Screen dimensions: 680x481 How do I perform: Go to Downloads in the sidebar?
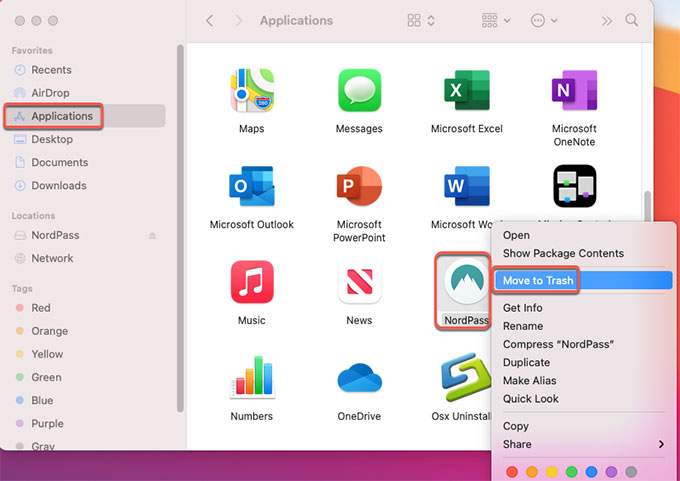point(58,185)
